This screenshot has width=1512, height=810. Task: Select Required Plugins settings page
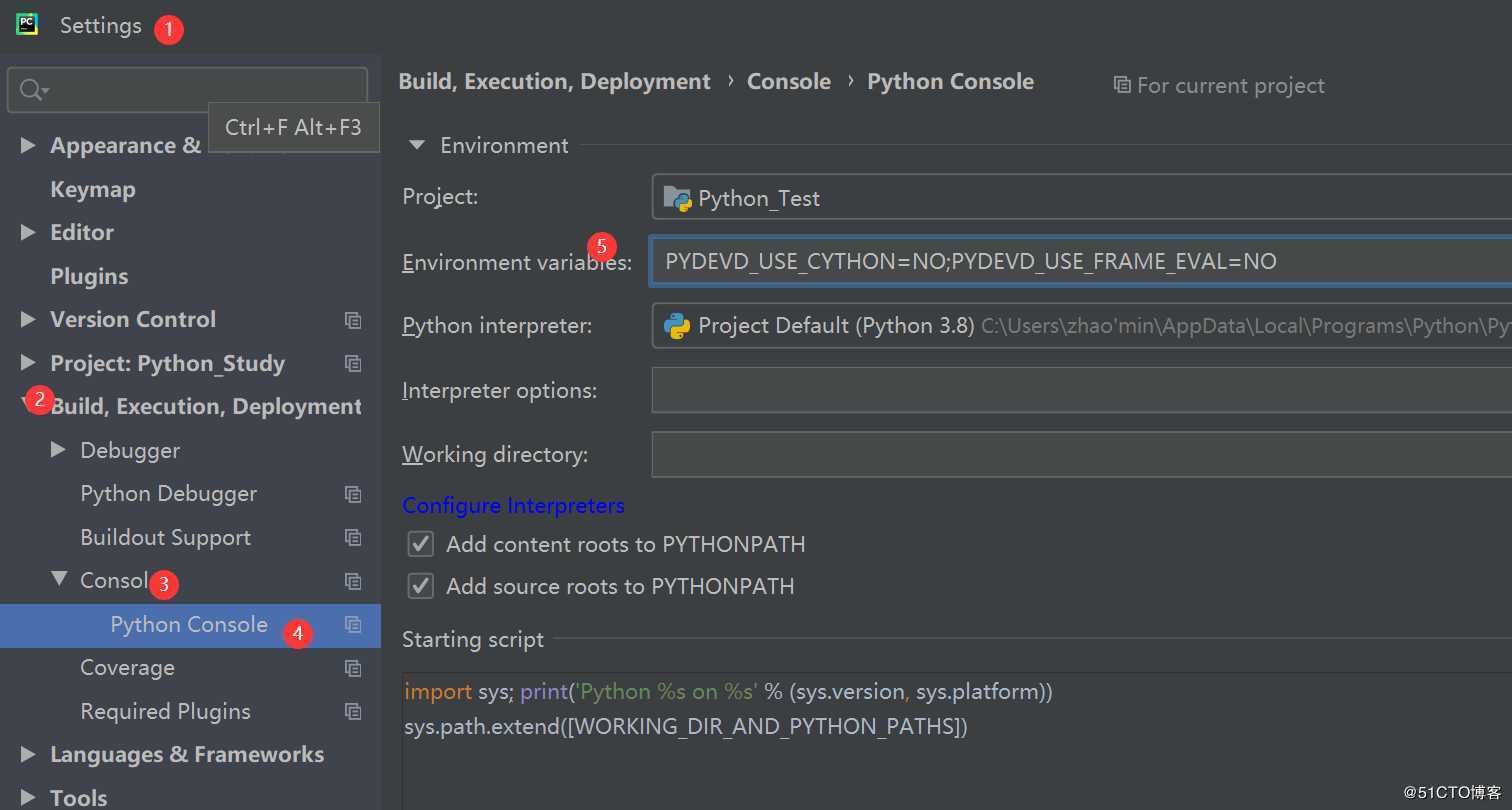pos(166,711)
